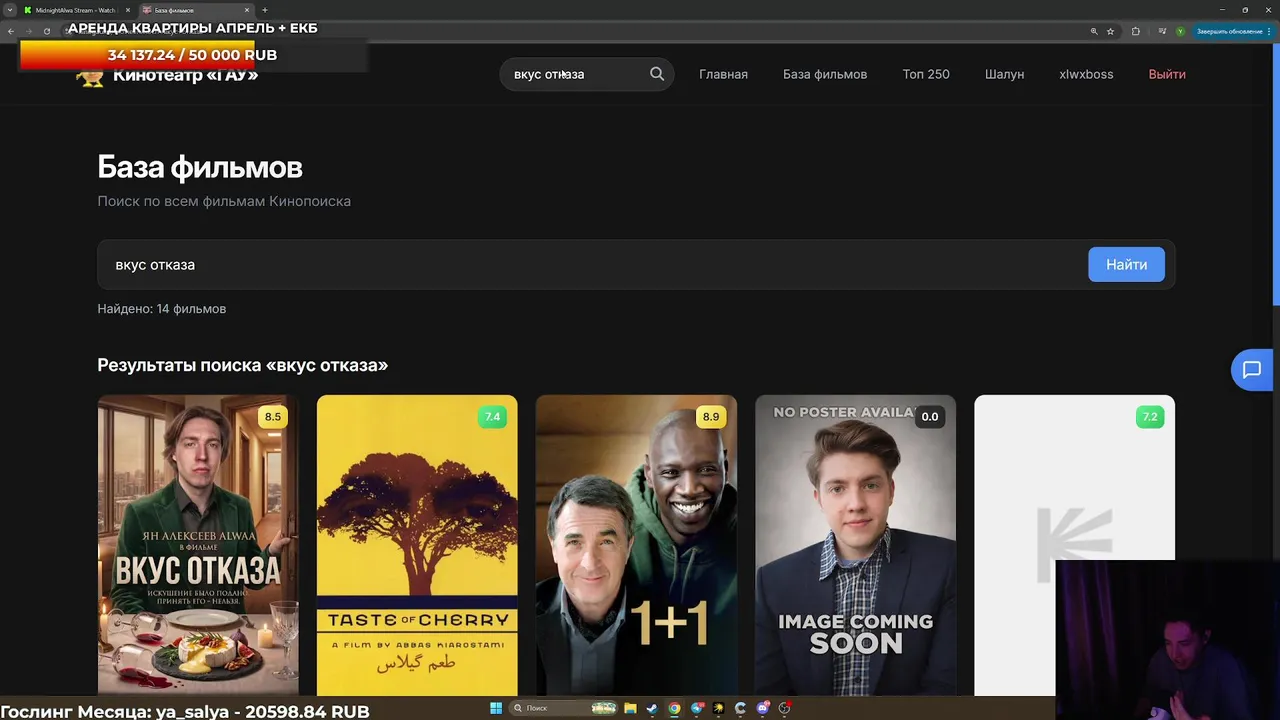Image resolution: width=1280 pixels, height=720 pixels.
Task: Click the Кинотеатр «ГАУ» site logo icon
Action: click(x=90, y=77)
